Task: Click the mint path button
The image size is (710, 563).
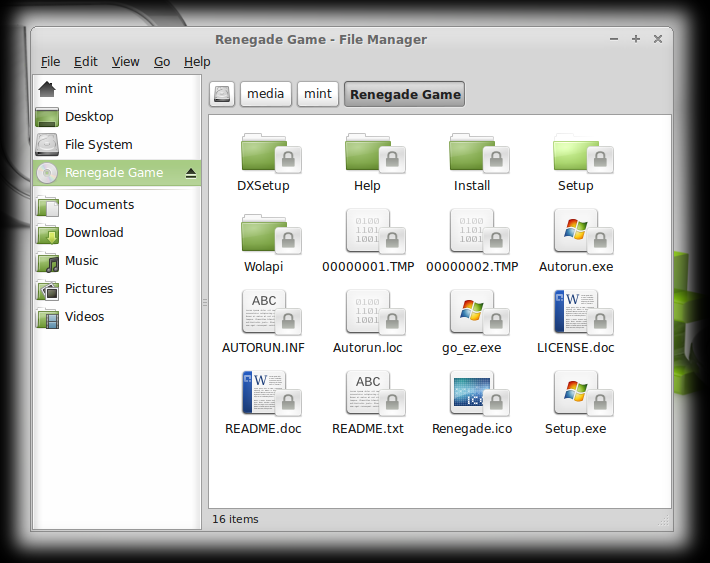Action: pyautogui.click(x=318, y=94)
